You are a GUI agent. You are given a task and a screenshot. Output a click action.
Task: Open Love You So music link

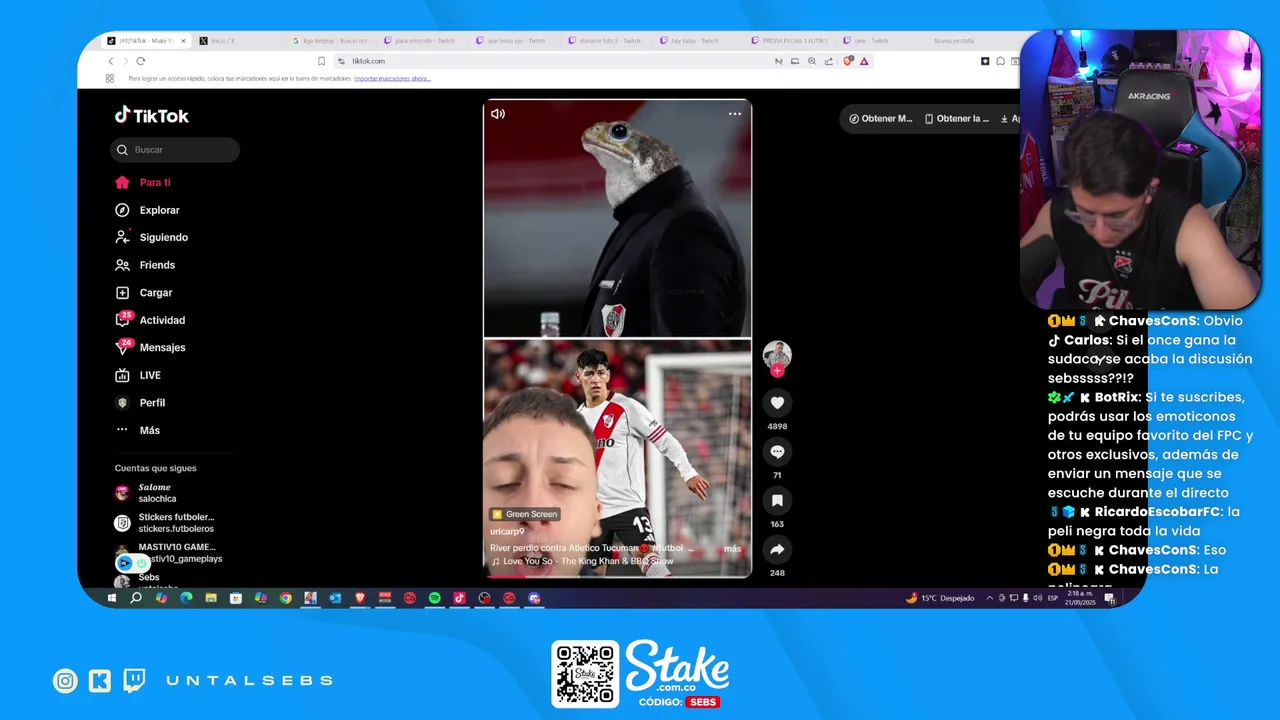(x=582, y=562)
